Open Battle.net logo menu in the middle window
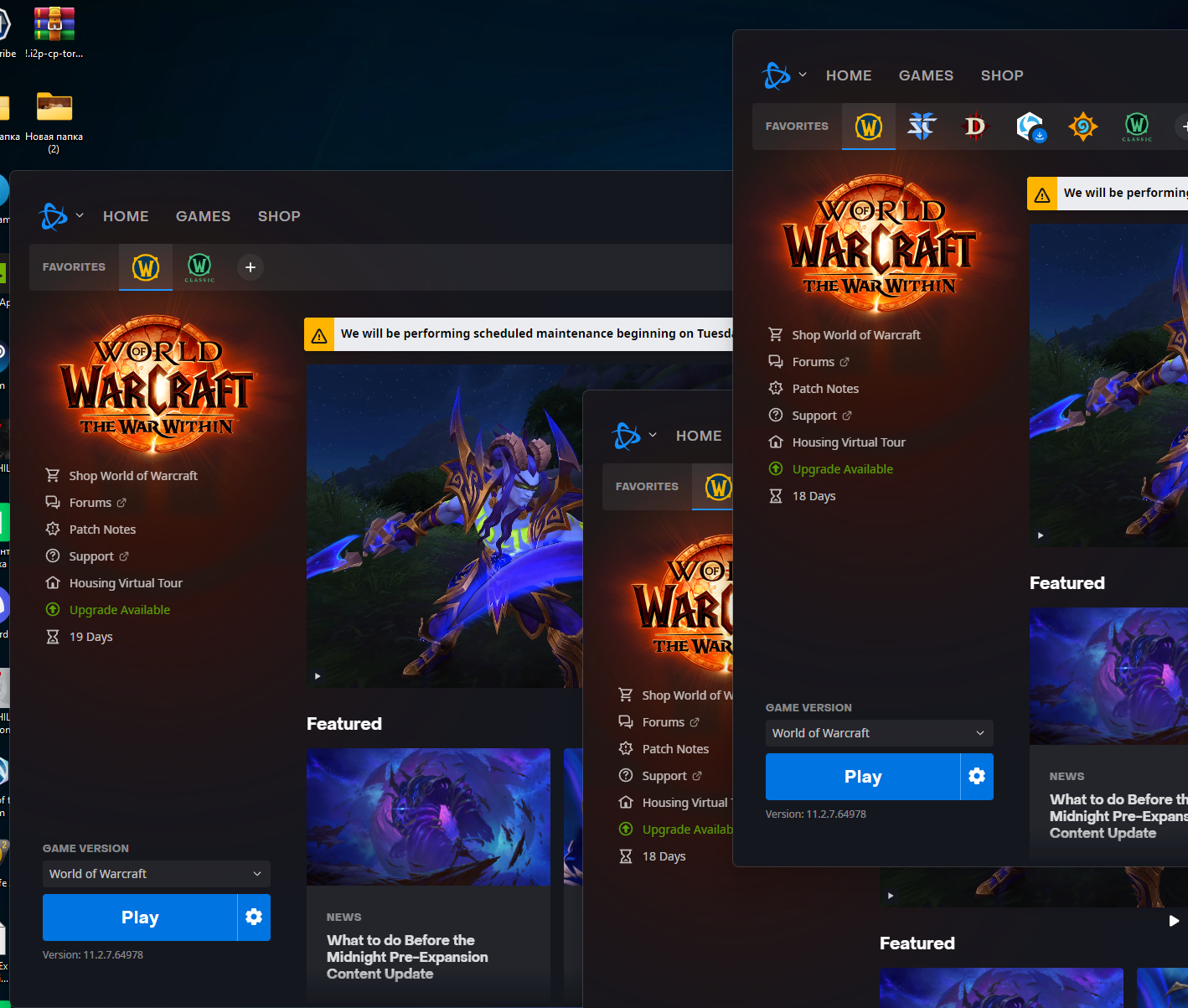This screenshot has width=1188, height=1008. point(634,436)
